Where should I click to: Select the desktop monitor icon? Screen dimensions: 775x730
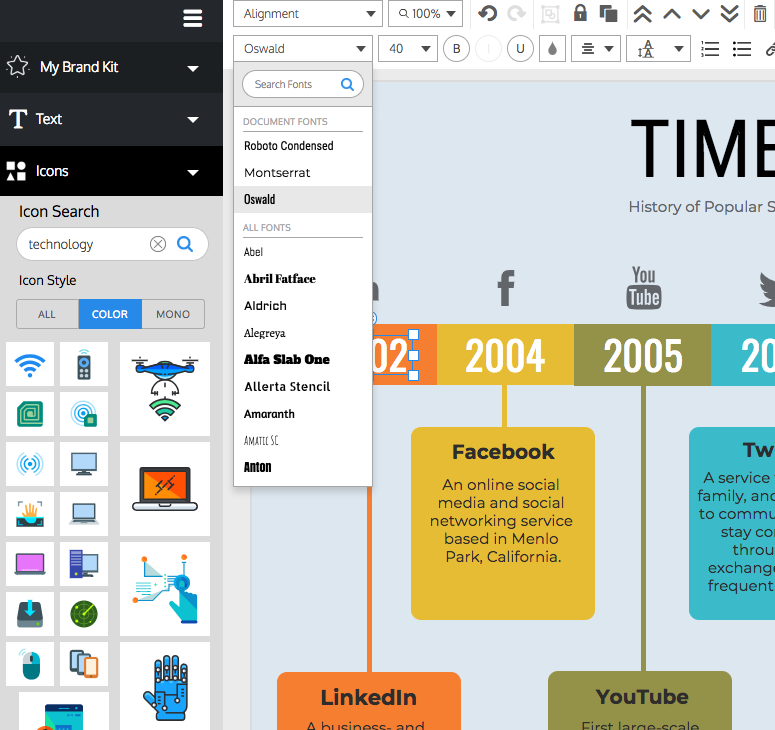tap(84, 464)
